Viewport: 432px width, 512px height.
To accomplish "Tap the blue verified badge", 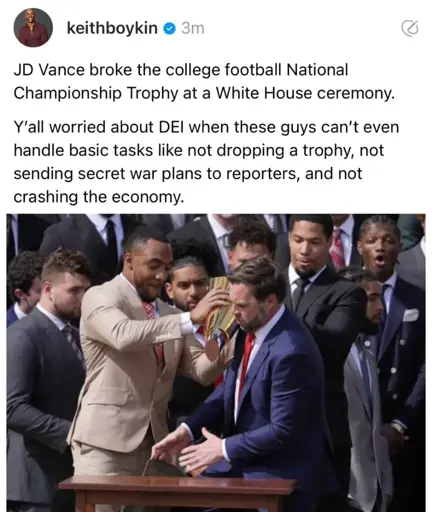I will [x=169, y=28].
